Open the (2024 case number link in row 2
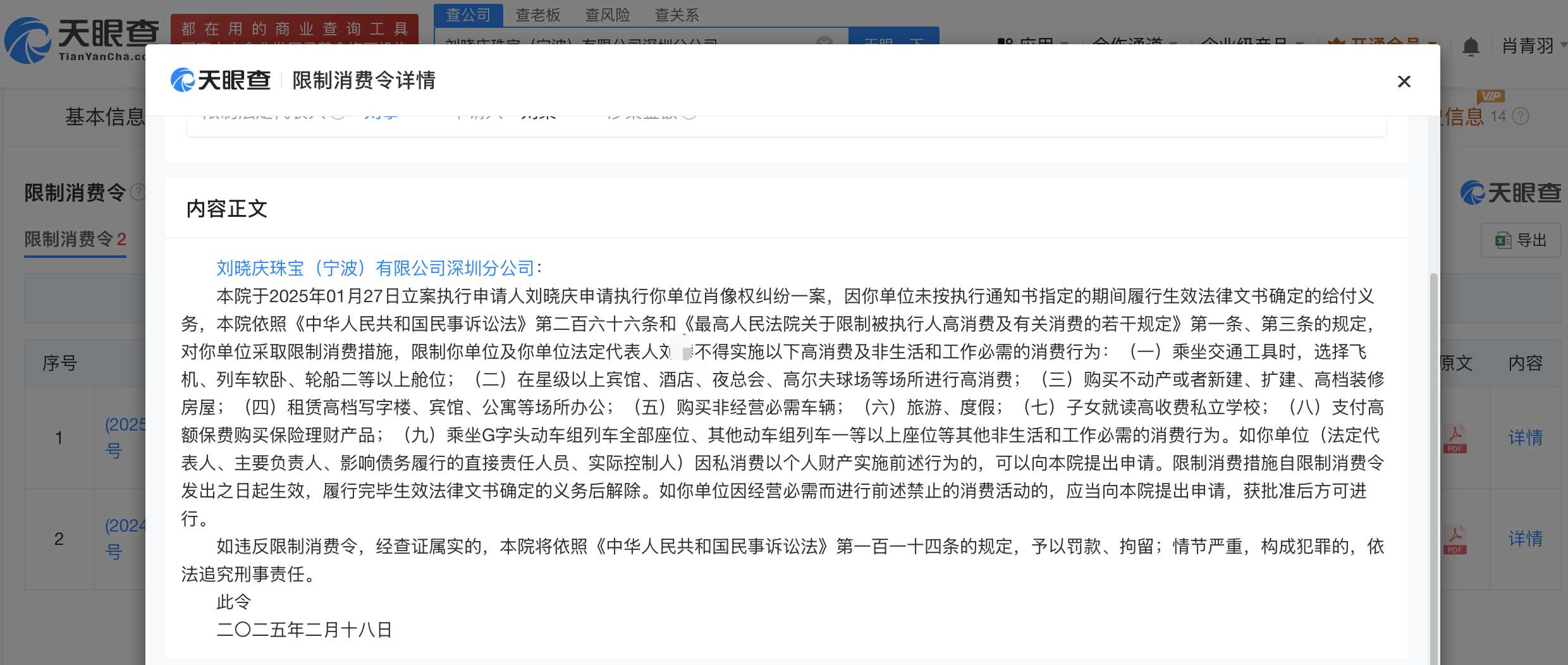 coord(125,539)
